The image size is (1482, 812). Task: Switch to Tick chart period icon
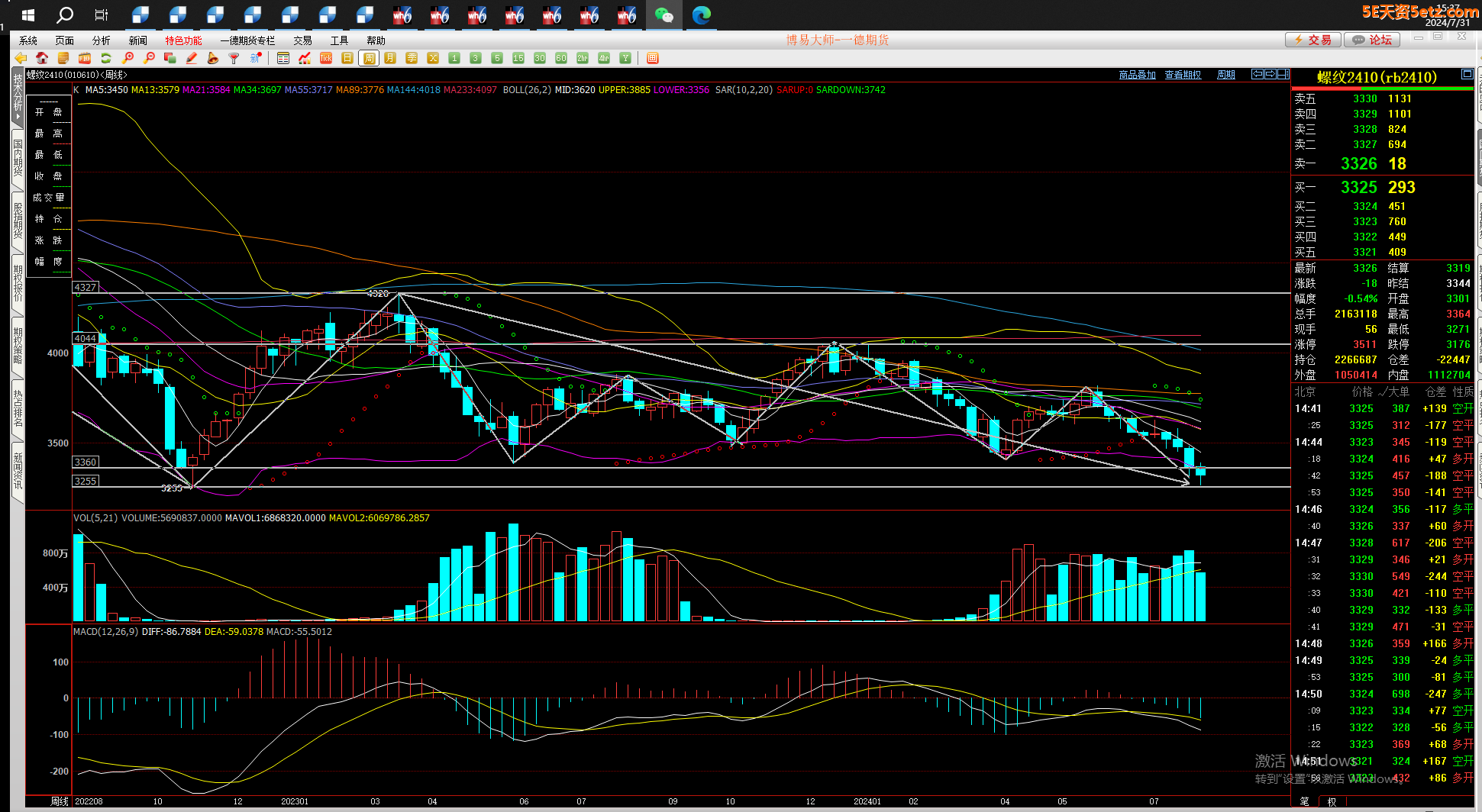(326, 59)
